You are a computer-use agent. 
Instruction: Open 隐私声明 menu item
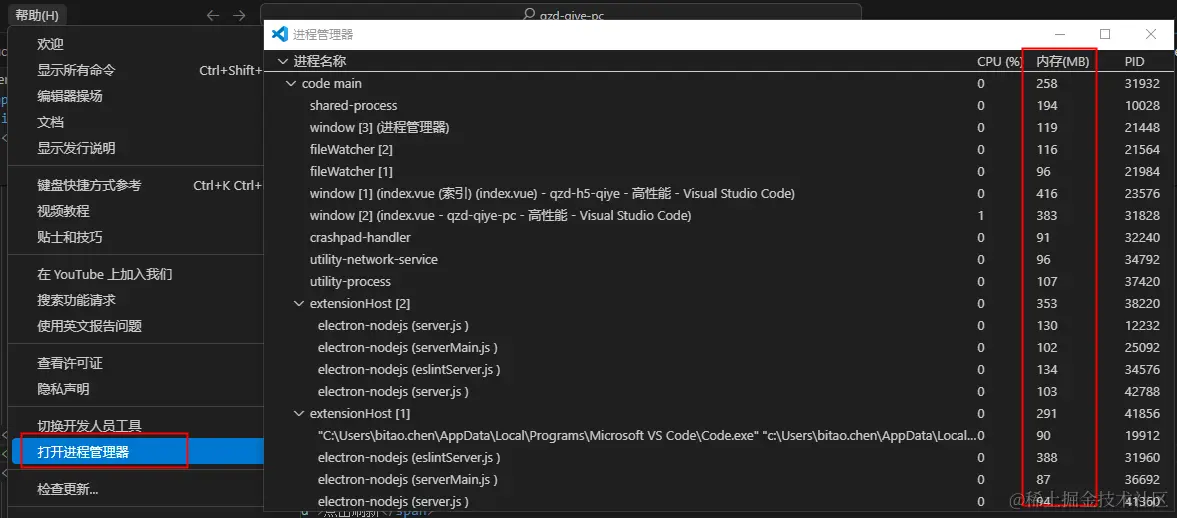click(135, 389)
